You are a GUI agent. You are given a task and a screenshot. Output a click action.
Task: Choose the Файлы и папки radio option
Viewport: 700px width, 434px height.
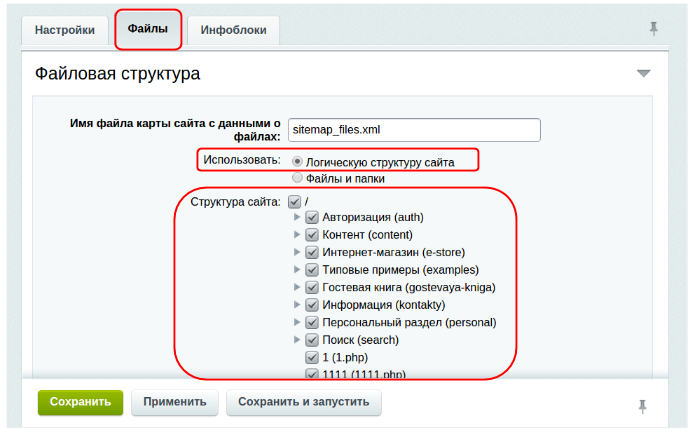click(298, 178)
